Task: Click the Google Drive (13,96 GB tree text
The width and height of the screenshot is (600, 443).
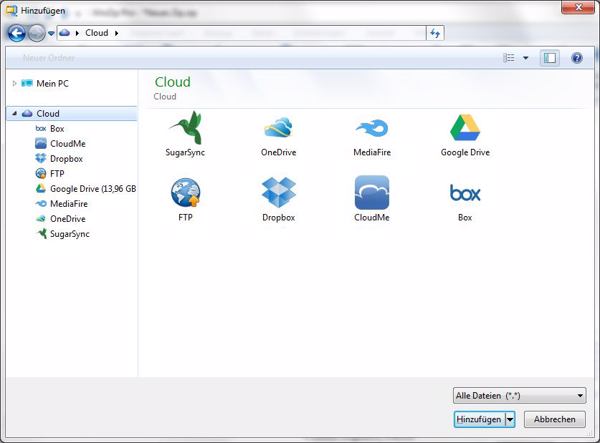Action: coord(93,189)
